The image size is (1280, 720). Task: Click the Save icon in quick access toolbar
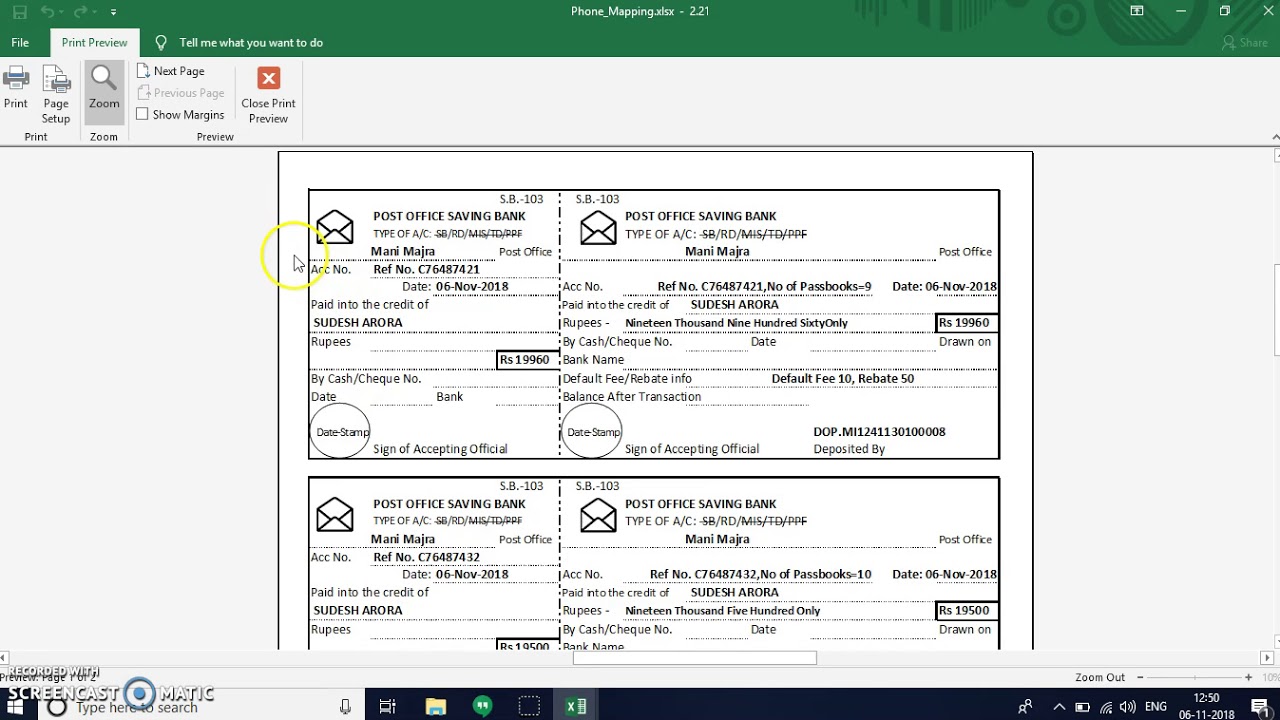pyautogui.click(x=18, y=12)
